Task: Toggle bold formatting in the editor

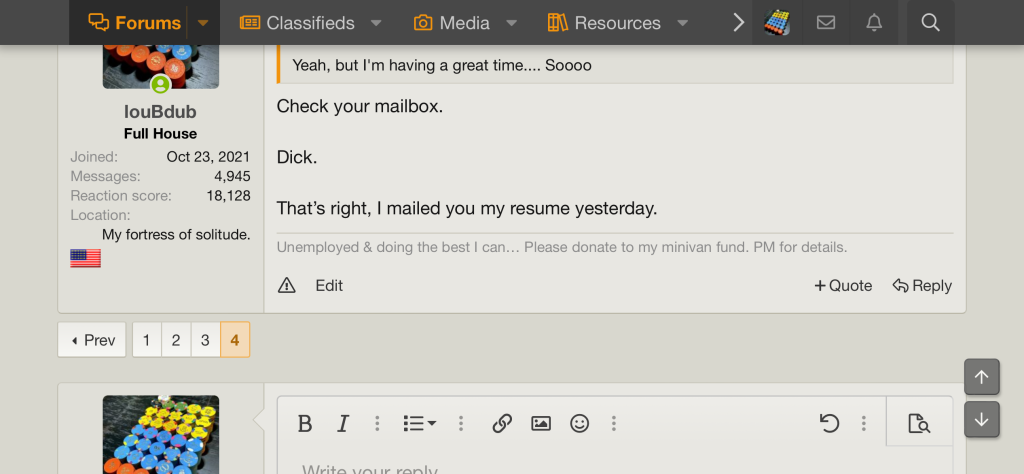Action: 306,423
